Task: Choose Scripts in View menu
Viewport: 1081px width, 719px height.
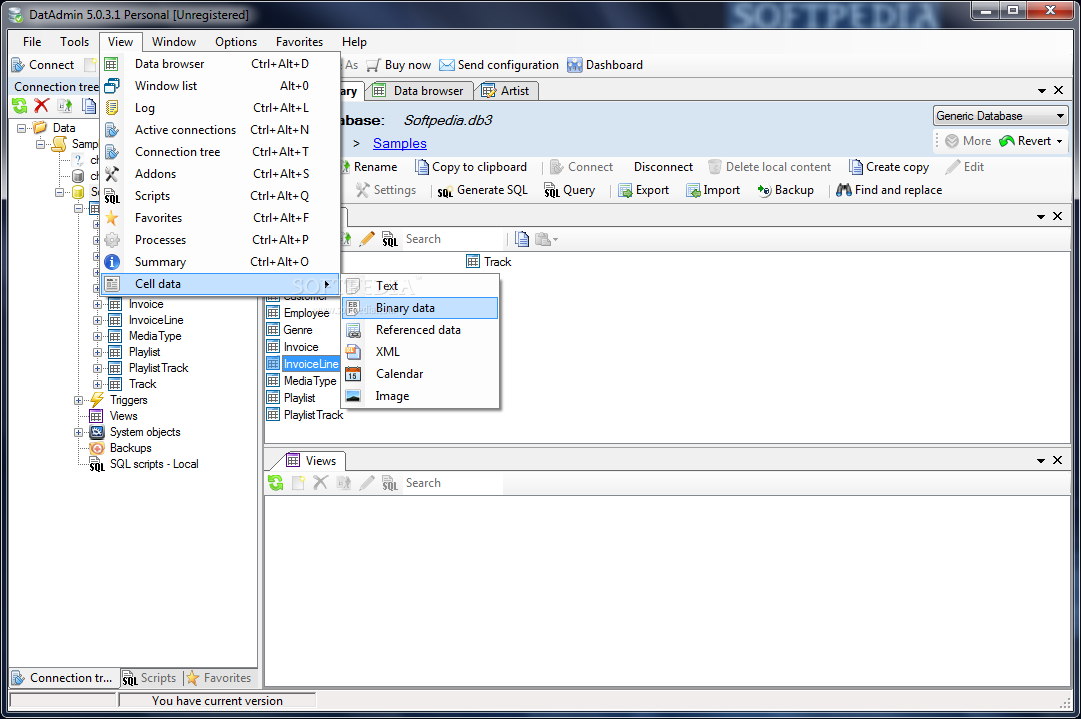Action: pyautogui.click(x=221, y=196)
